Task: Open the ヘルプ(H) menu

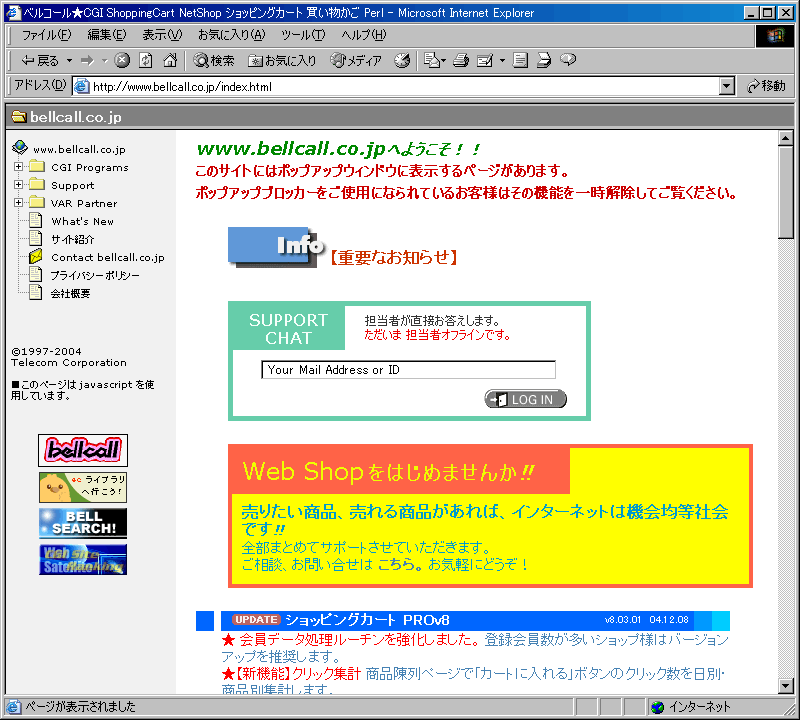Action: pyautogui.click(x=363, y=35)
